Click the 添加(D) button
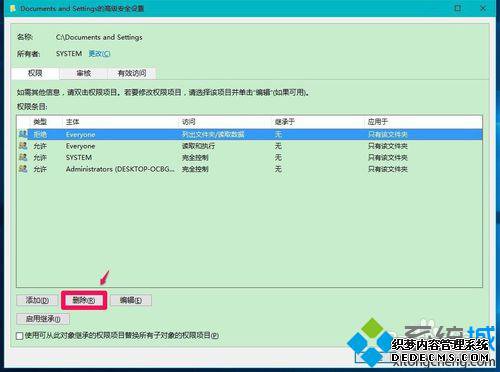Viewport: 500px width, 372px height. (37, 300)
